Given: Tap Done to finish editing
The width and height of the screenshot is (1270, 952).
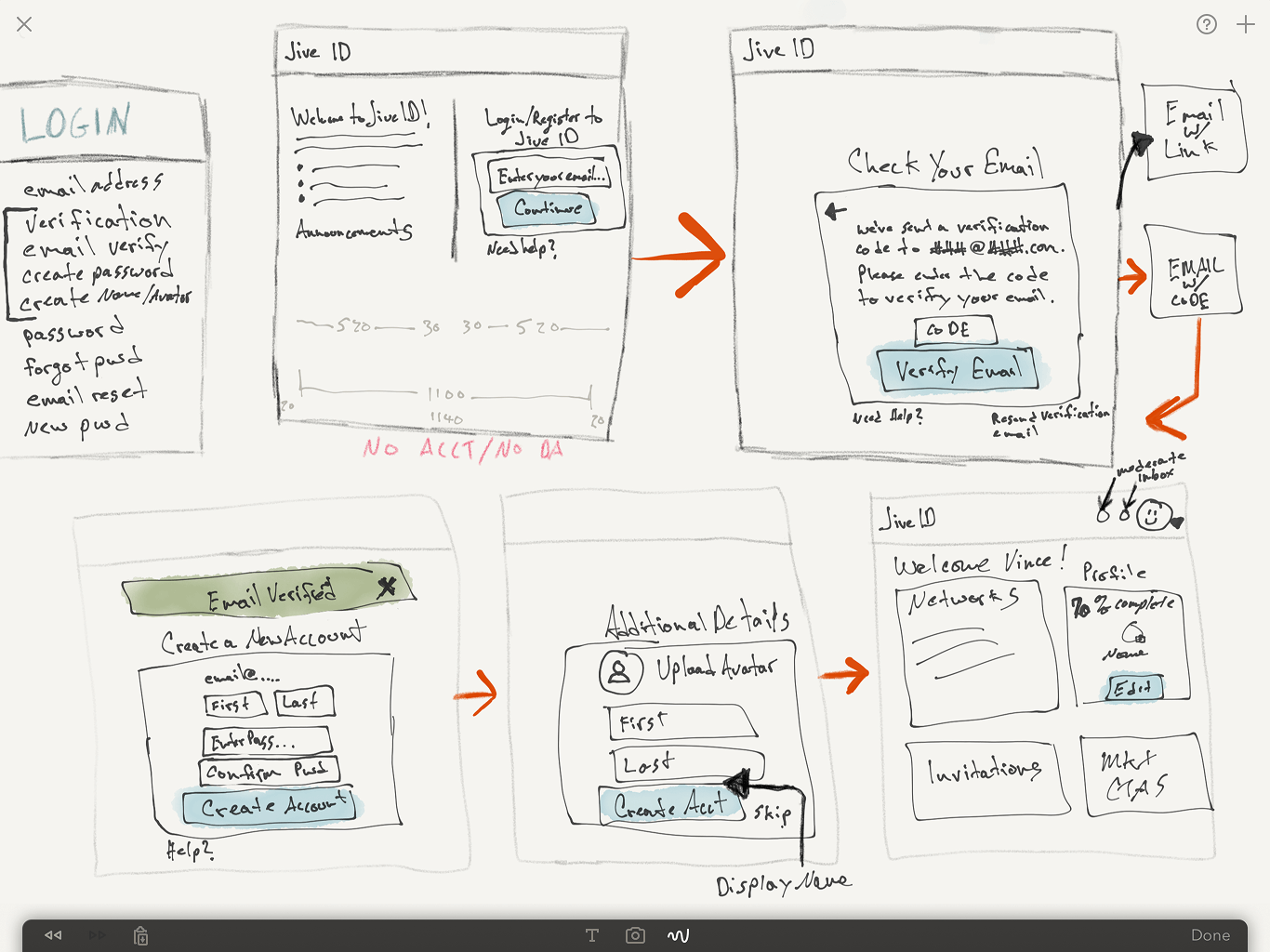Looking at the screenshot, I should click(1210, 934).
